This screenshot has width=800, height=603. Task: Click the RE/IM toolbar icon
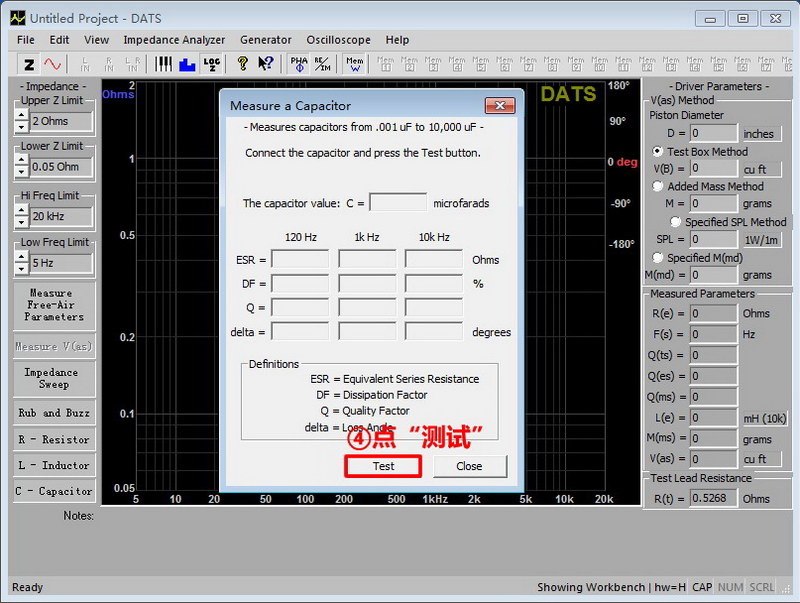pos(322,64)
